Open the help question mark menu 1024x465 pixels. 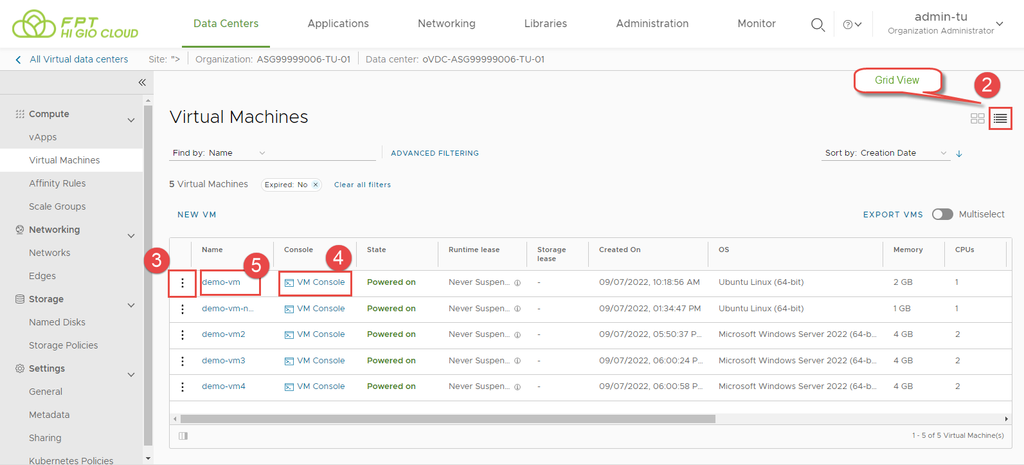[852, 24]
